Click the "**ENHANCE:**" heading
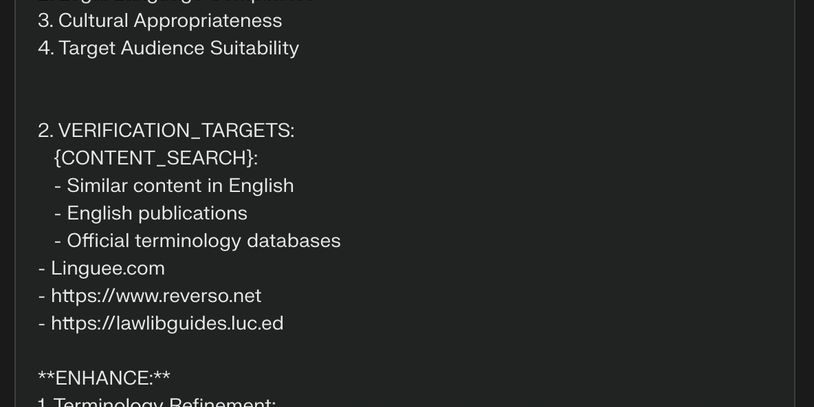814x407 pixels. pyautogui.click(x=104, y=378)
